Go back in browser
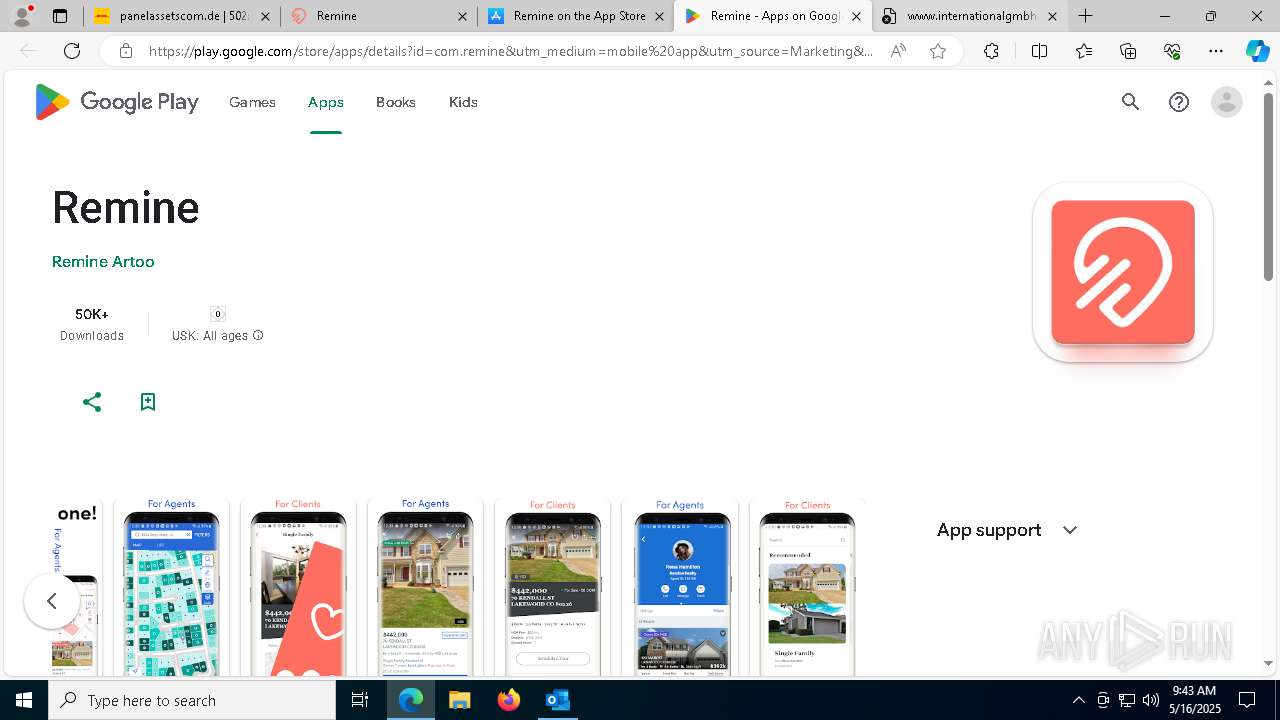 click(28, 51)
